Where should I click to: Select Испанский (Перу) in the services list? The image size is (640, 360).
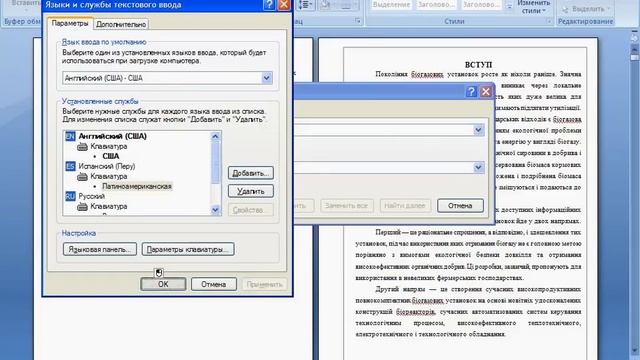pos(107,166)
